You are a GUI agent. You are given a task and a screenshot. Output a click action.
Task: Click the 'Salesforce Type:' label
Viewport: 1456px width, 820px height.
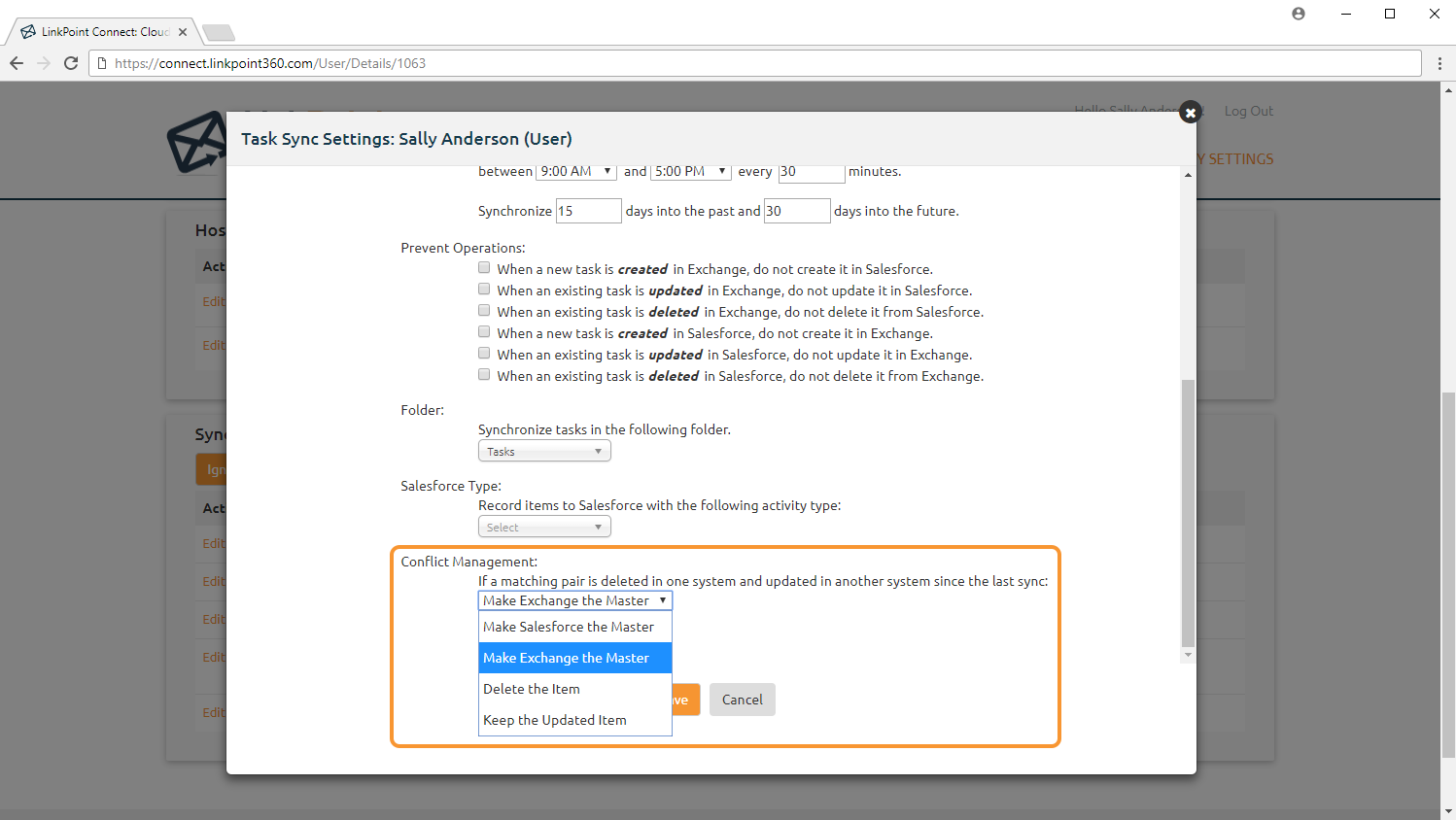[x=451, y=486]
